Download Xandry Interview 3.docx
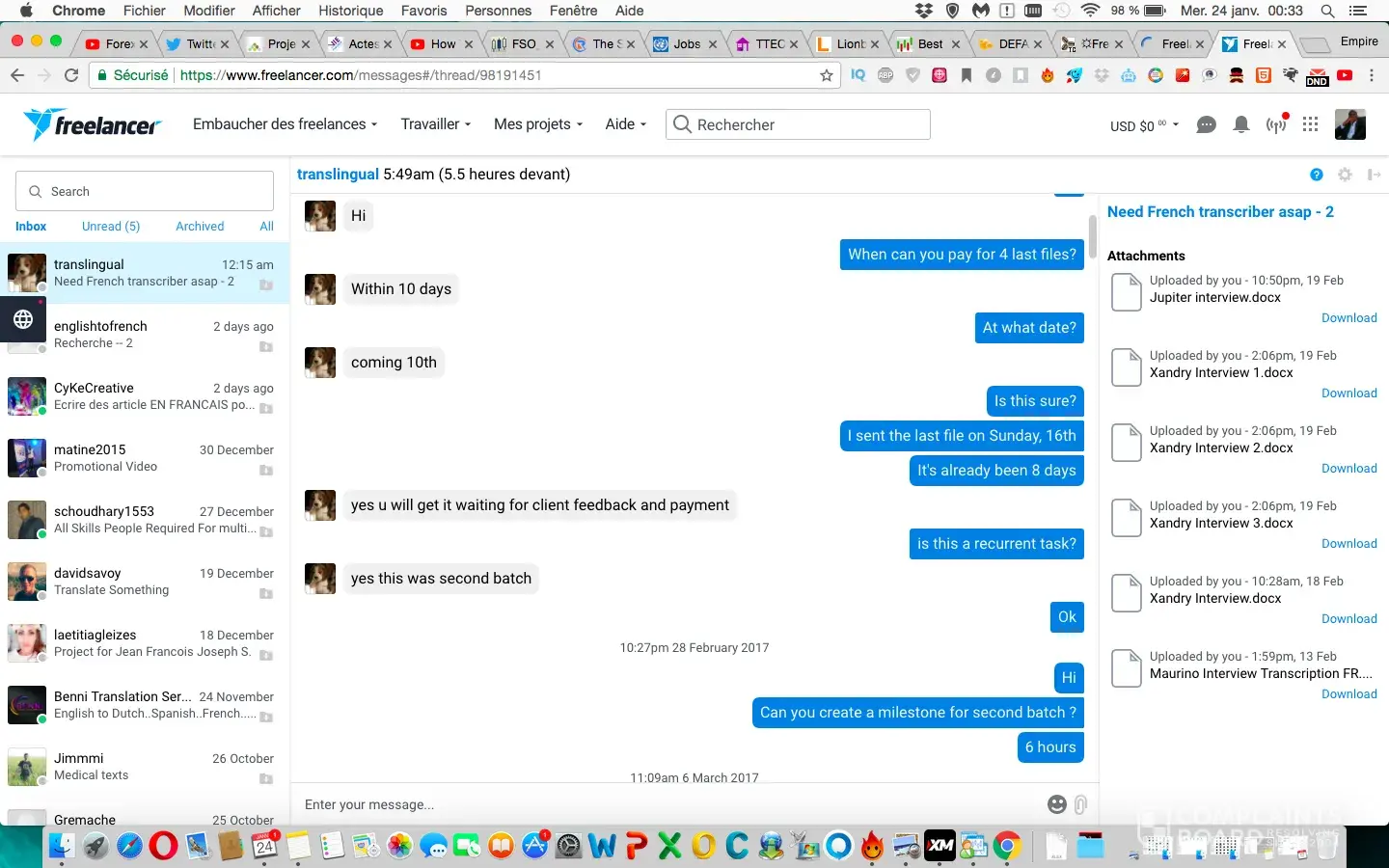This screenshot has width=1389, height=868. (1349, 544)
